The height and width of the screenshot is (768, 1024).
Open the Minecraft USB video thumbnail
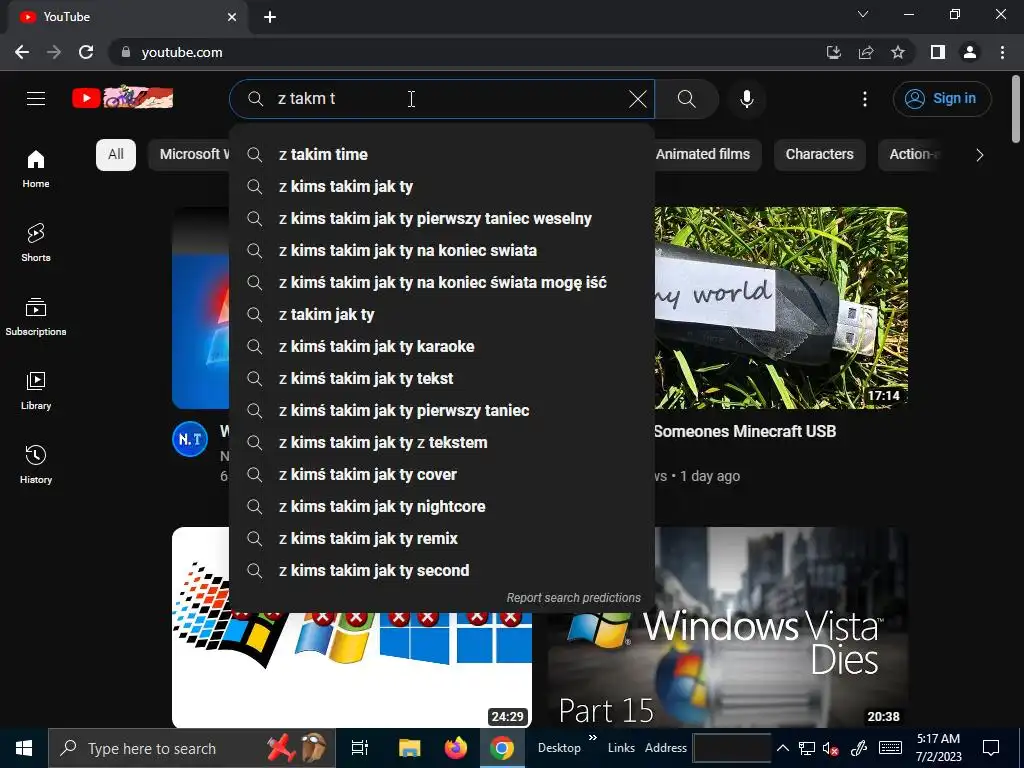coord(781,308)
